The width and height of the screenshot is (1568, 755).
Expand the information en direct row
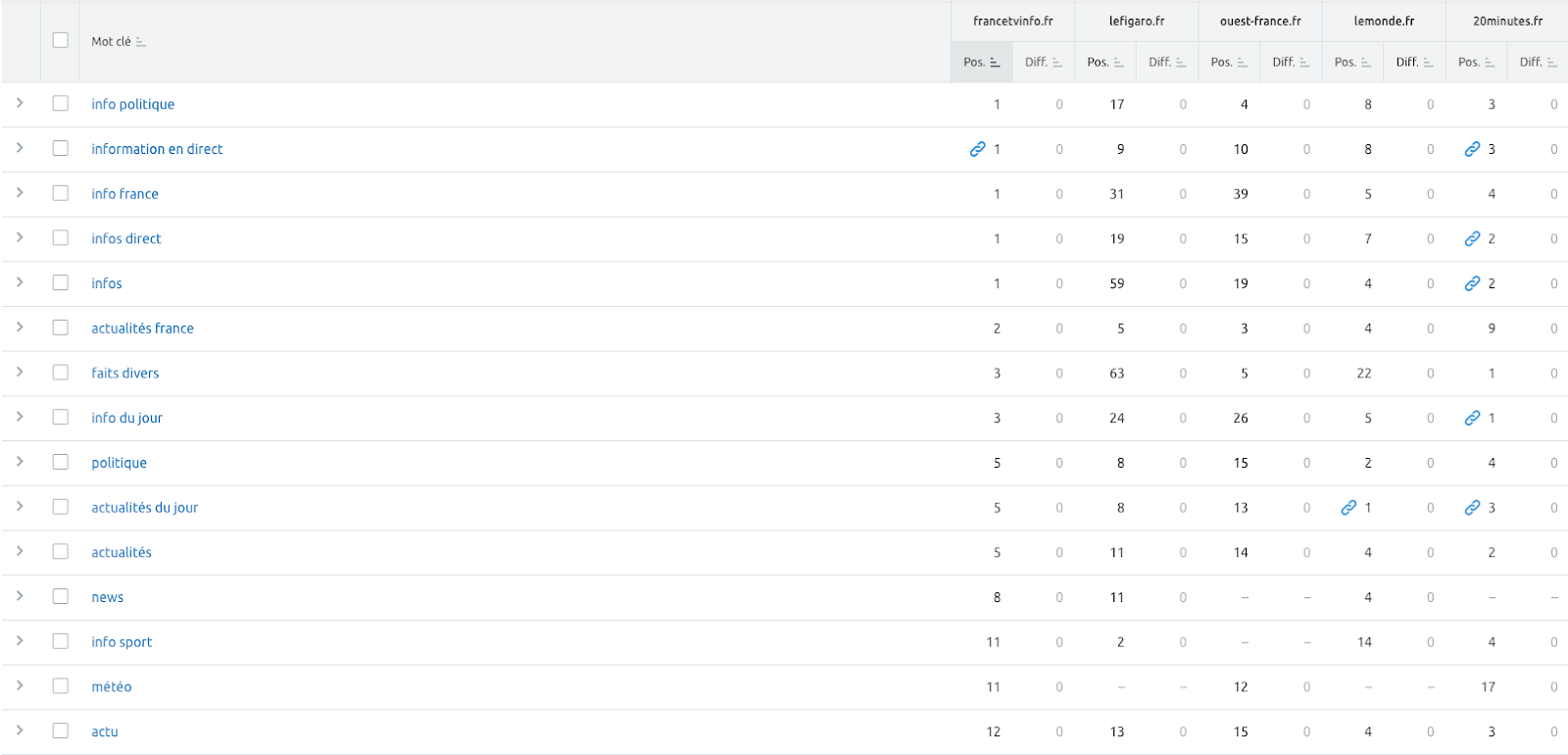point(20,148)
